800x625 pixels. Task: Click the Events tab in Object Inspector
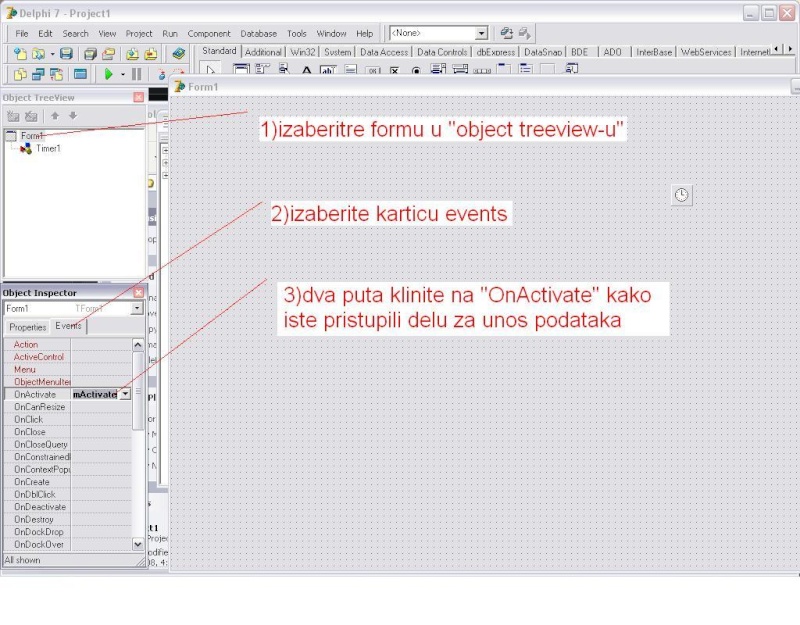[x=68, y=326]
